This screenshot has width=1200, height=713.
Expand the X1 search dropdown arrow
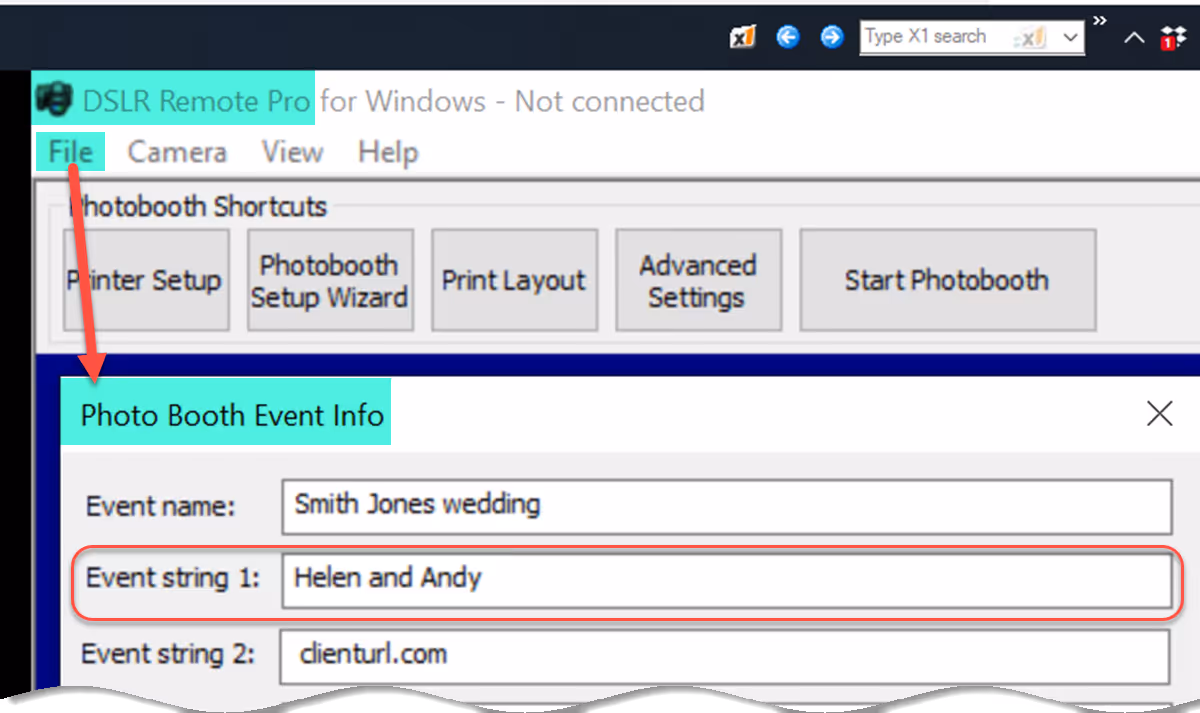point(1071,37)
